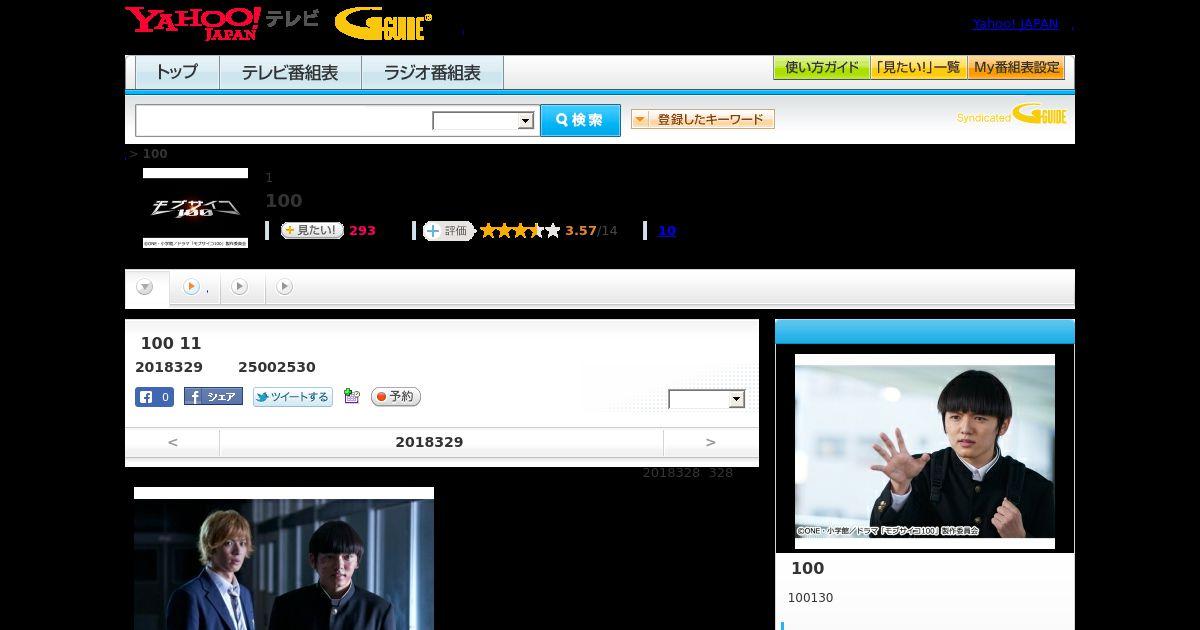This screenshot has width=1200, height=630.
Task: Switch to the テレビ番組表 tab
Action: [x=290, y=72]
